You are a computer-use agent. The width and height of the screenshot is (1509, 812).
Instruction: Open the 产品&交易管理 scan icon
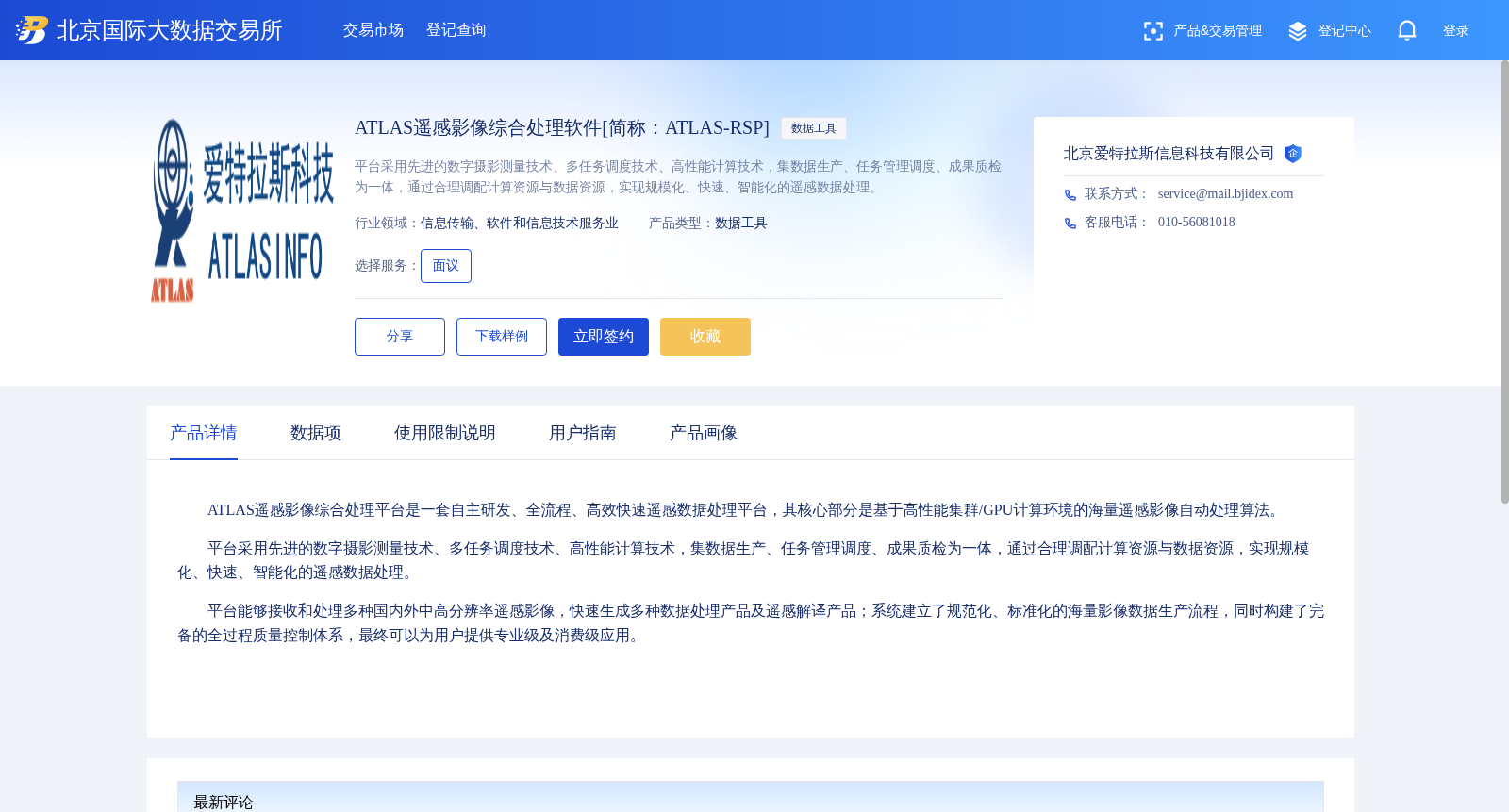tap(1152, 31)
